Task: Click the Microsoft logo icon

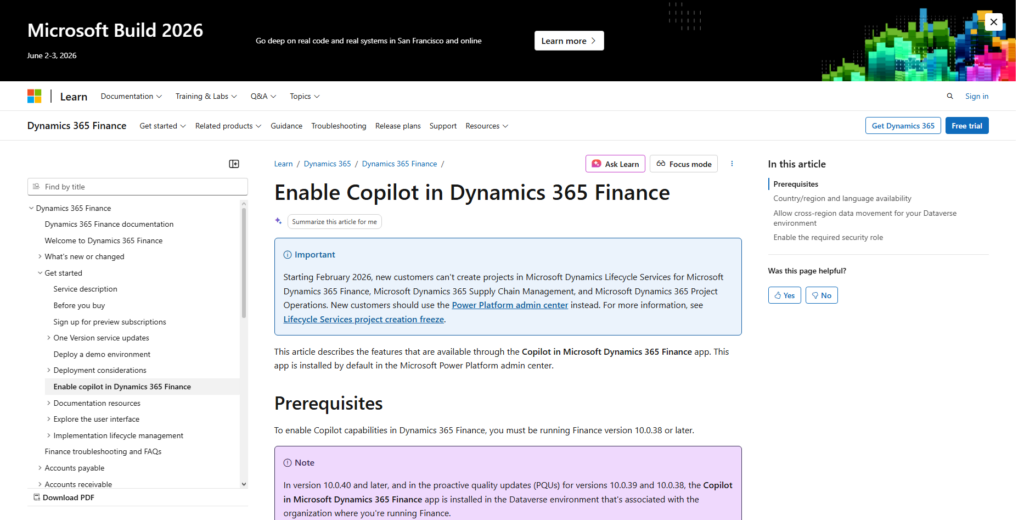Action: (x=34, y=96)
